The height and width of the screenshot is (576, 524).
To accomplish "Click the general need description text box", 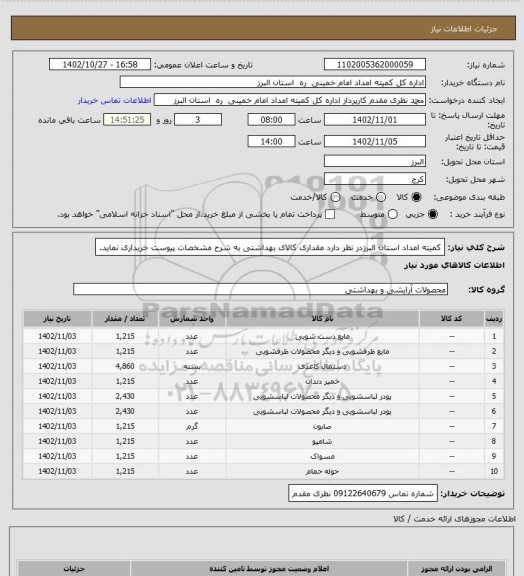I will coord(270,247).
